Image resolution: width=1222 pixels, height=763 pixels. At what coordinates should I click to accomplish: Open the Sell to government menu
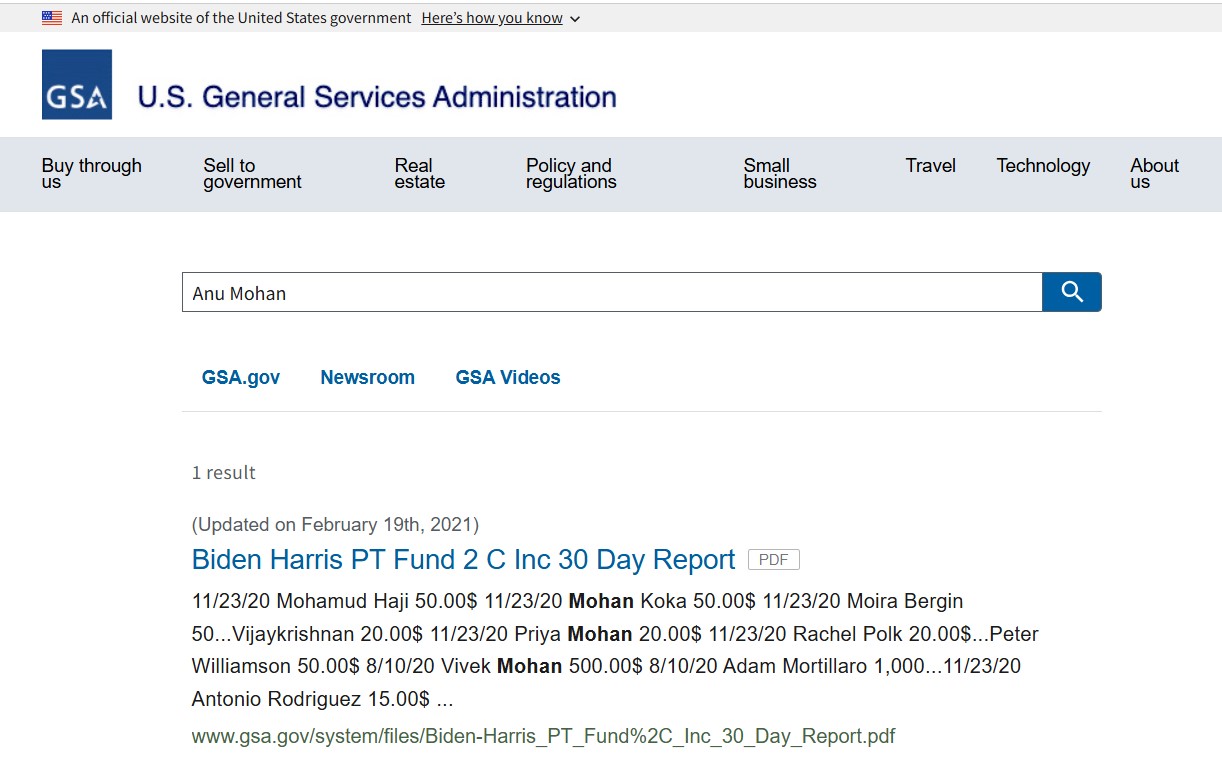252,174
